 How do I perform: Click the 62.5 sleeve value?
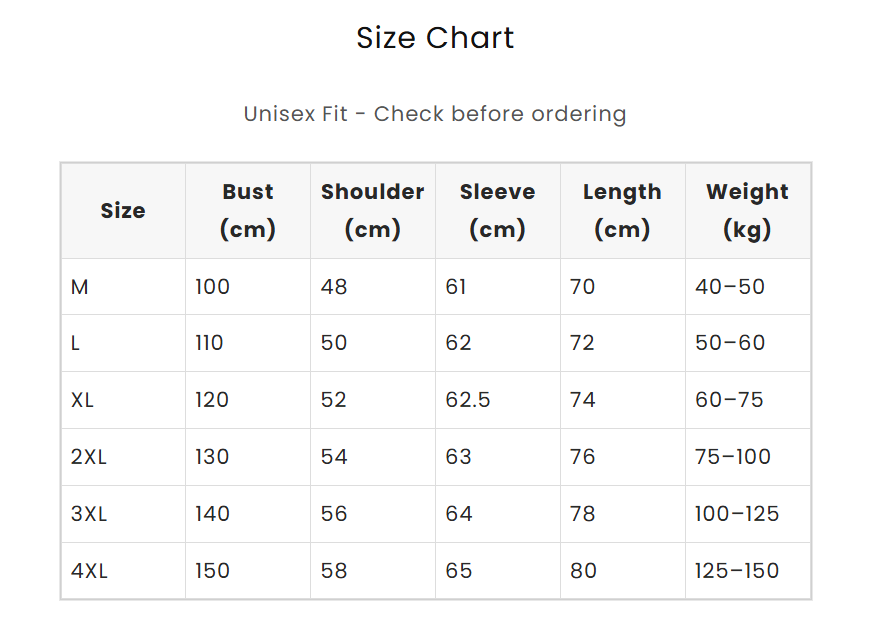pos(468,400)
